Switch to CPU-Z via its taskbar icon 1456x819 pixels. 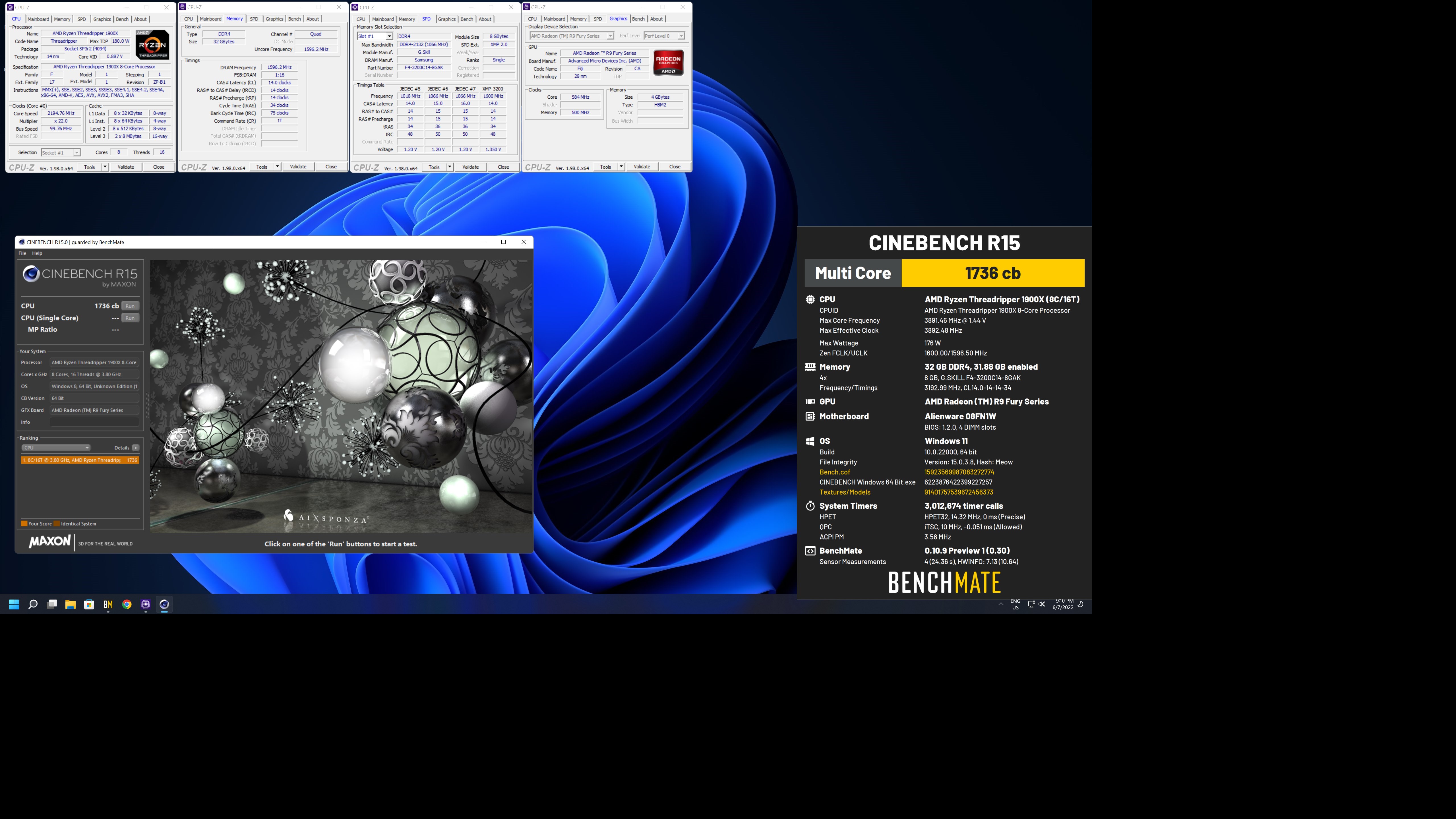pyautogui.click(x=145, y=604)
